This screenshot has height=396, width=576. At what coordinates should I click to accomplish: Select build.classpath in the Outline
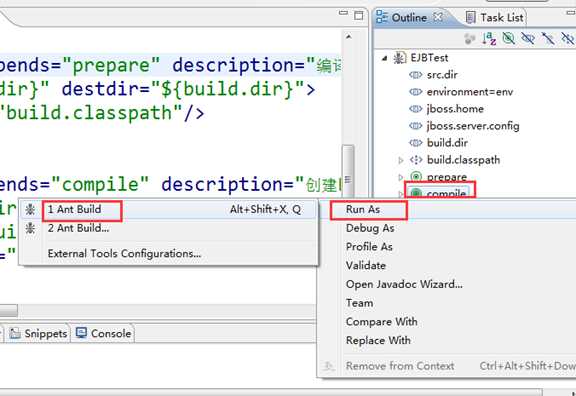pos(463,160)
